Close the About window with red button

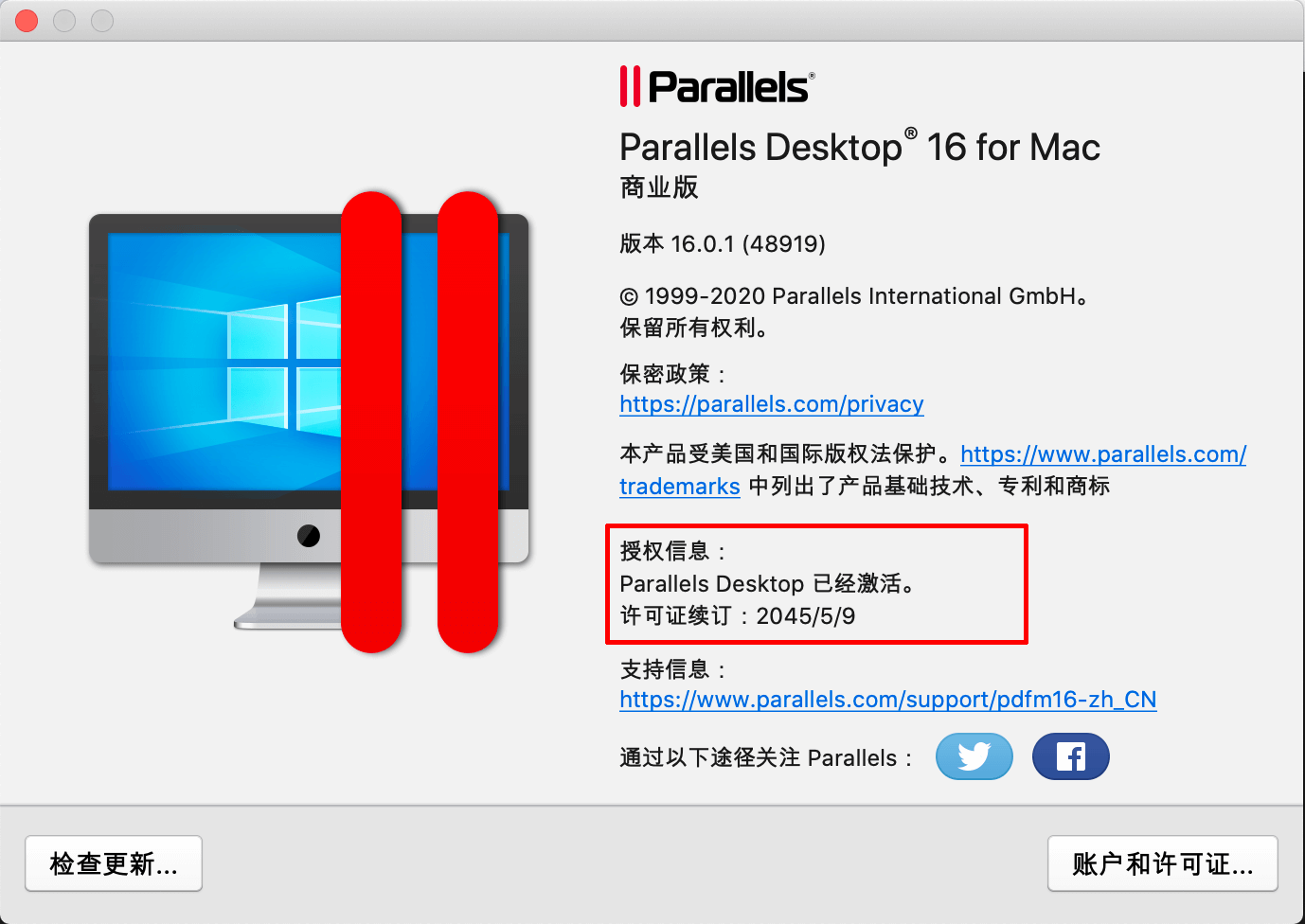click(x=27, y=20)
